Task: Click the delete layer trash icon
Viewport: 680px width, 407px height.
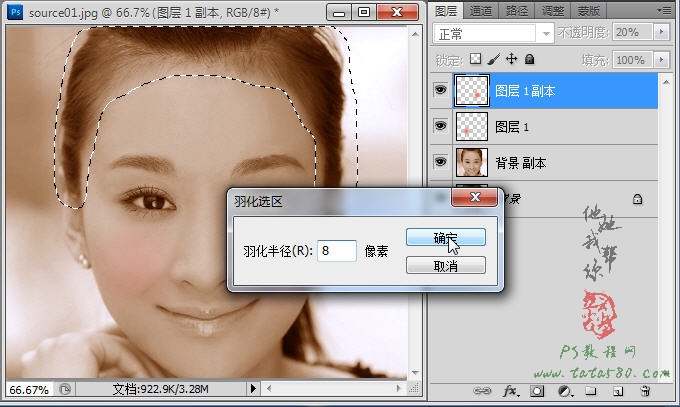Action: (x=645, y=391)
